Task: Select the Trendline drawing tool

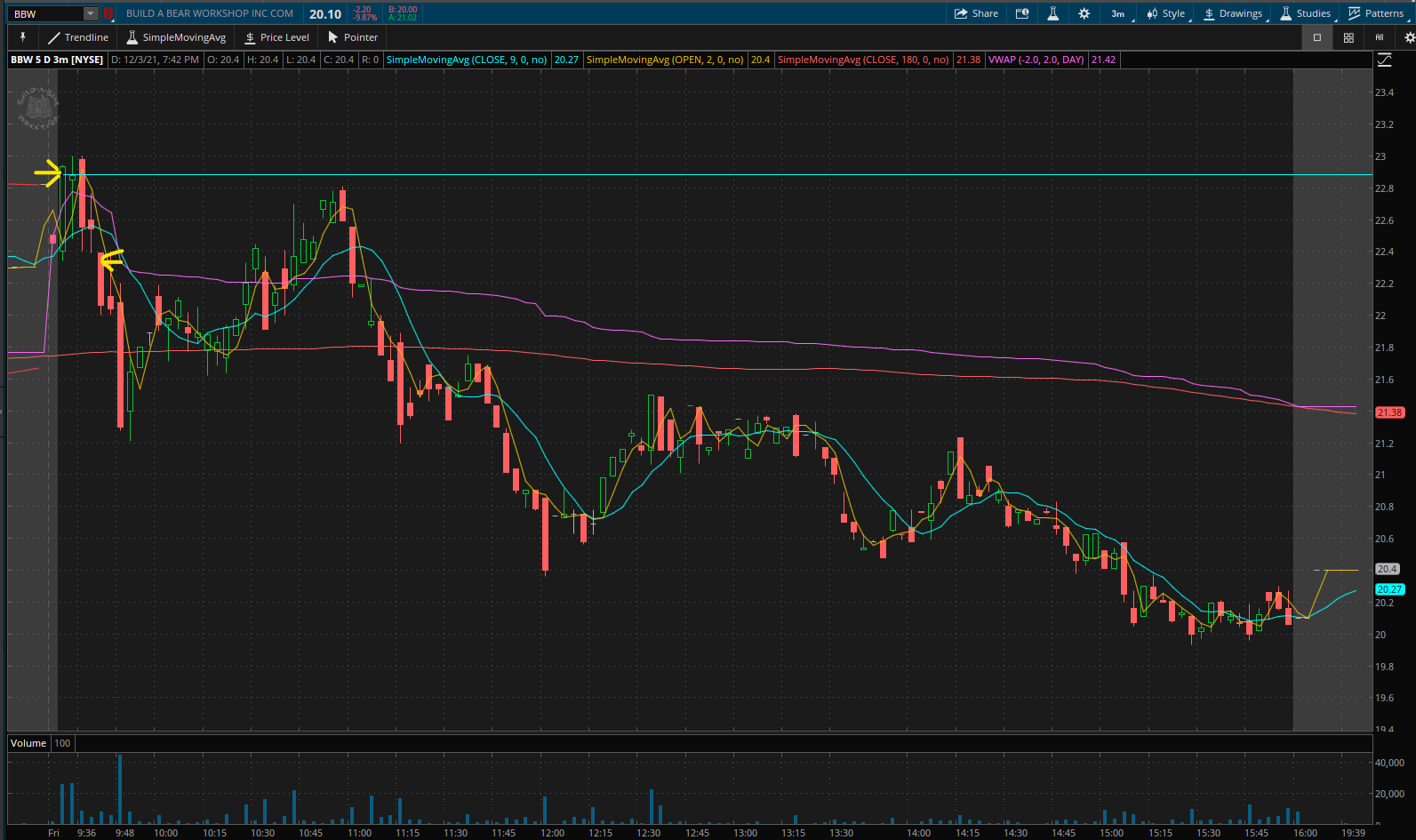Action: coord(78,37)
